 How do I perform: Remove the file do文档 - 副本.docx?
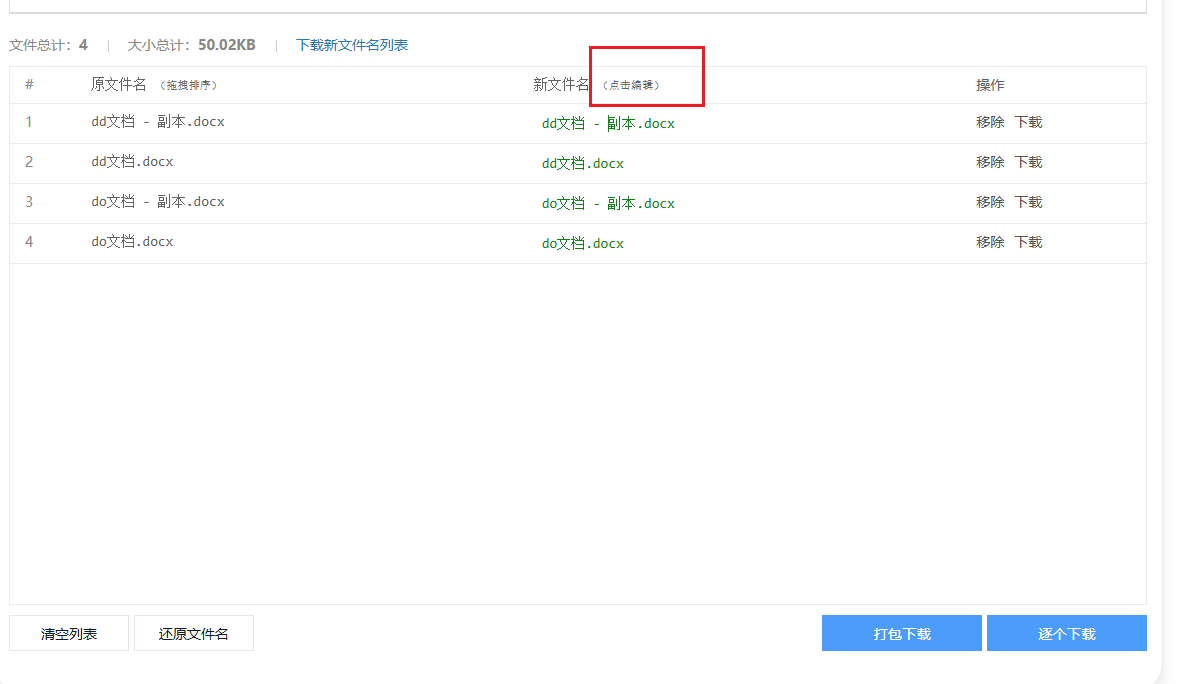pyautogui.click(x=990, y=201)
